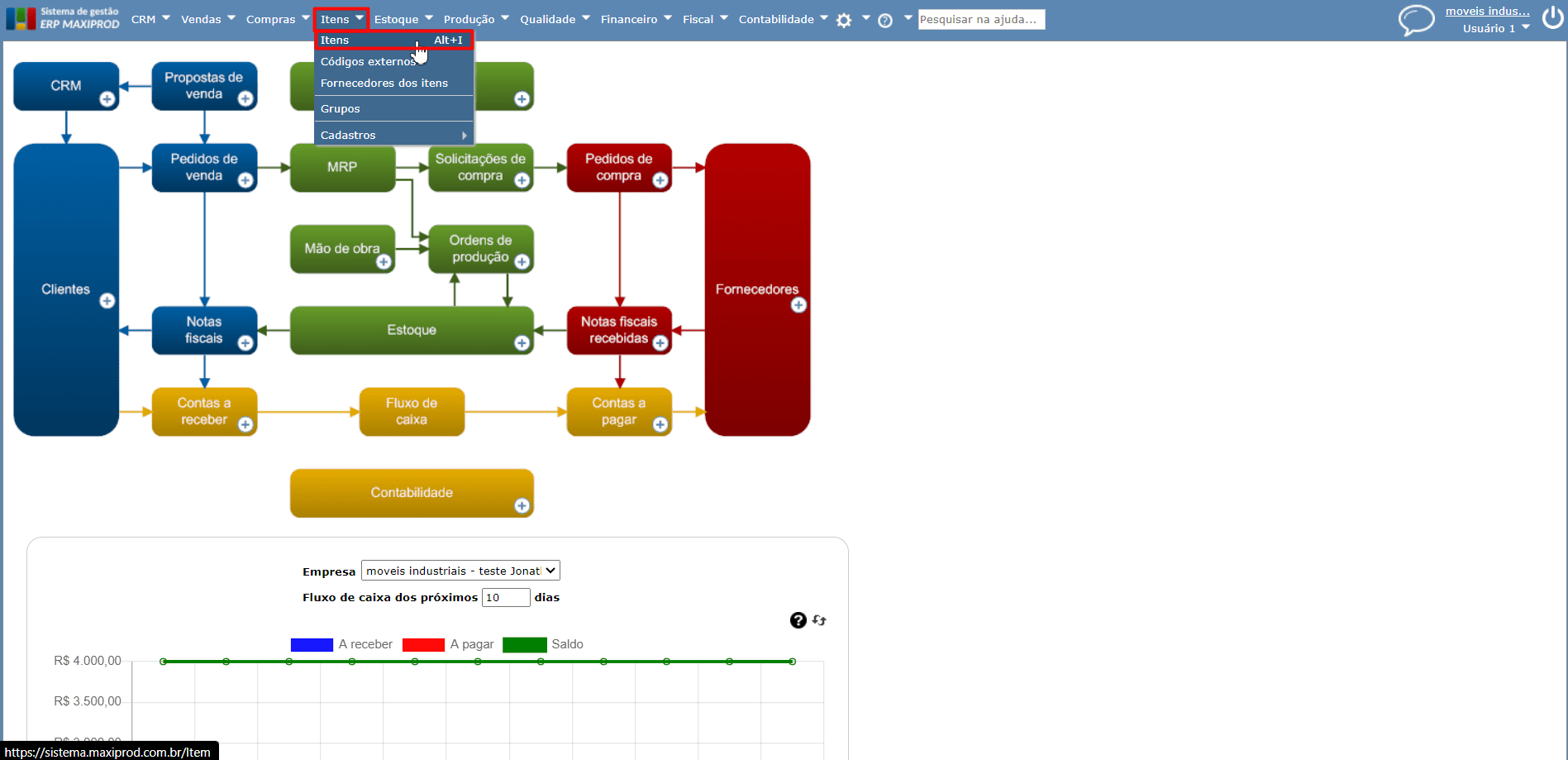Viewport: 1568px width, 760px height.
Task: Expand the Cadastros submenu
Action: (393, 135)
